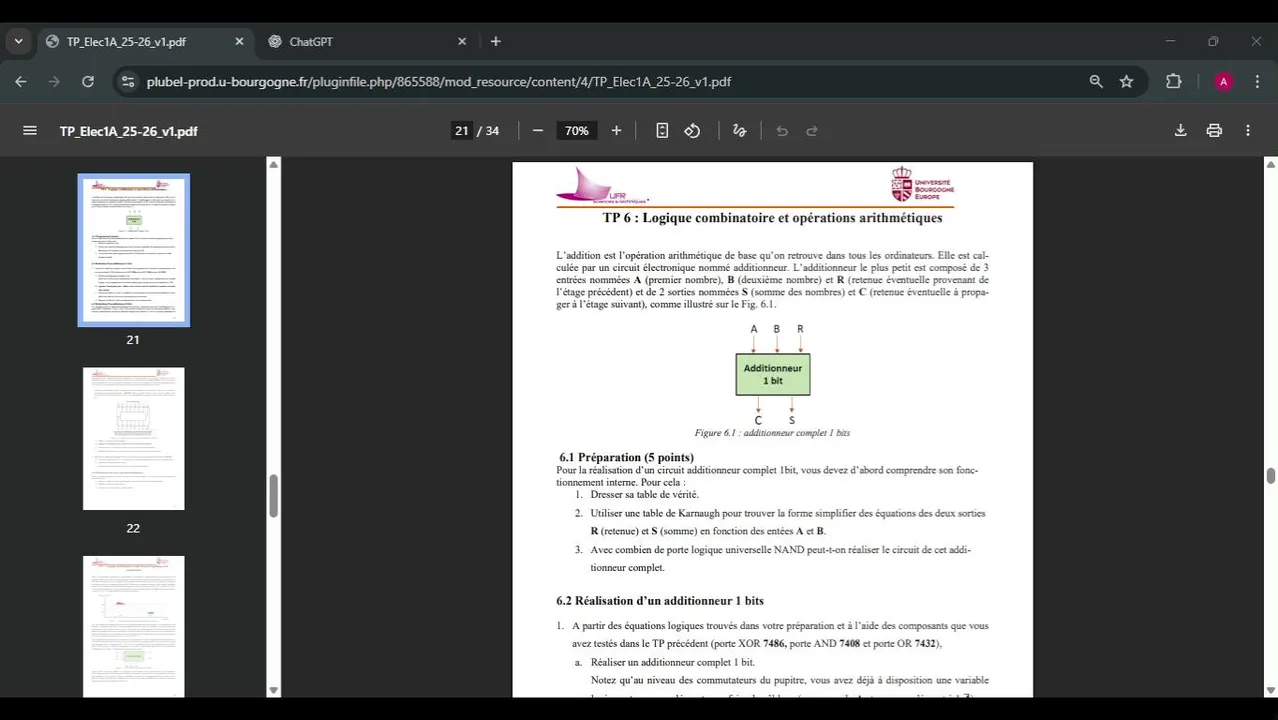Close the TP_Elec1A_25-26_v1.pdf tab
The width and height of the screenshot is (1278, 720).
tap(239, 42)
